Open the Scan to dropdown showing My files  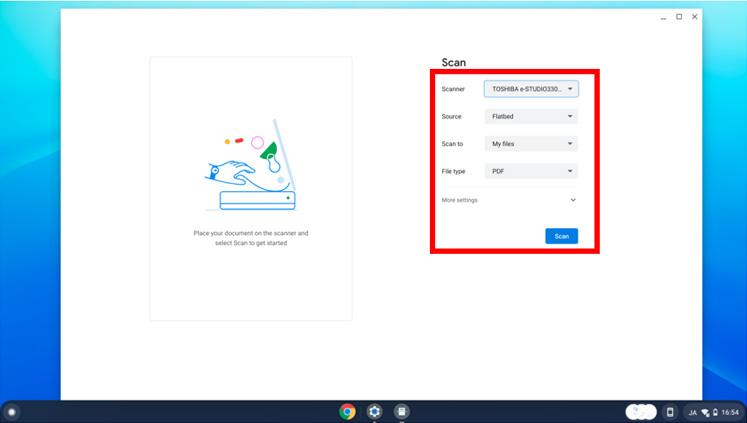(x=531, y=144)
